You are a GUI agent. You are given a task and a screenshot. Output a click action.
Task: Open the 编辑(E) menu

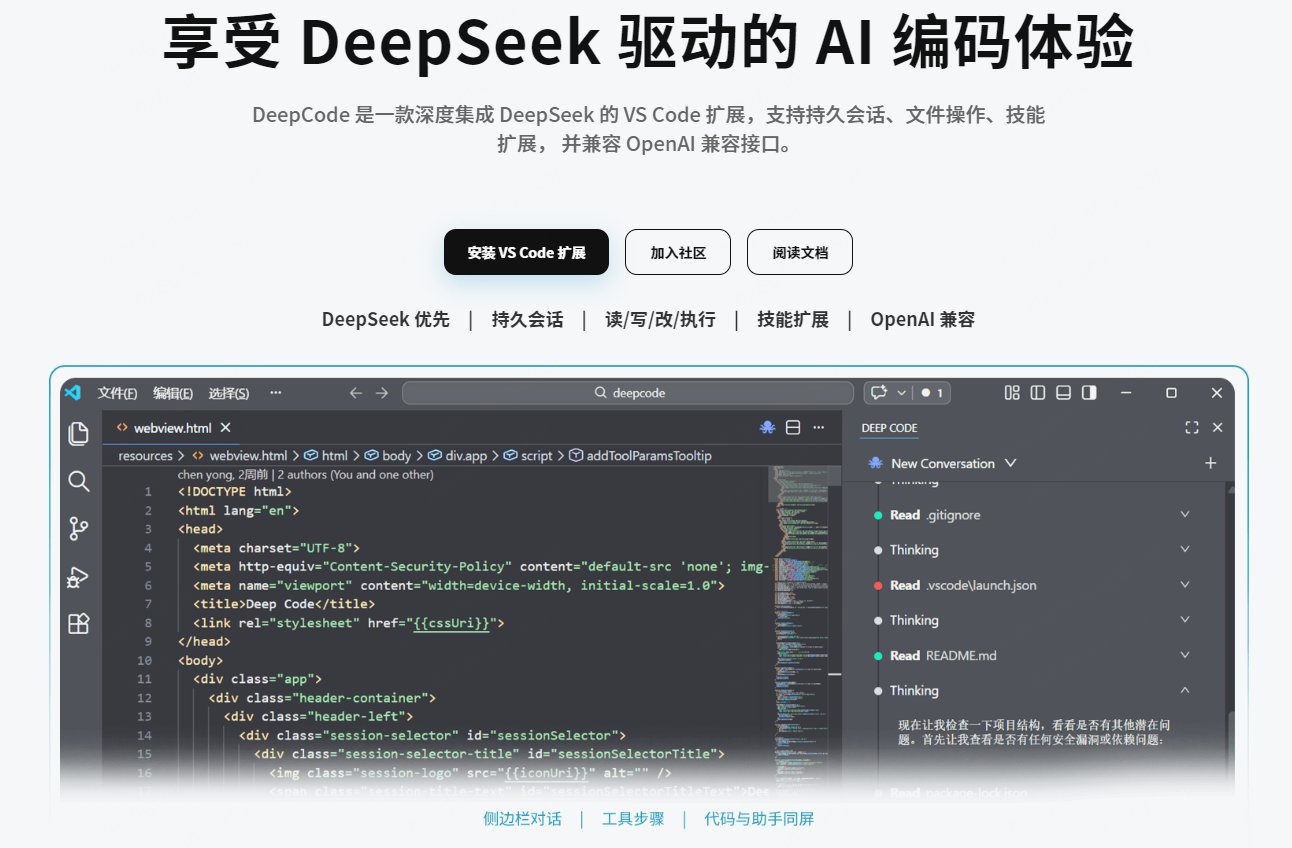click(x=173, y=393)
